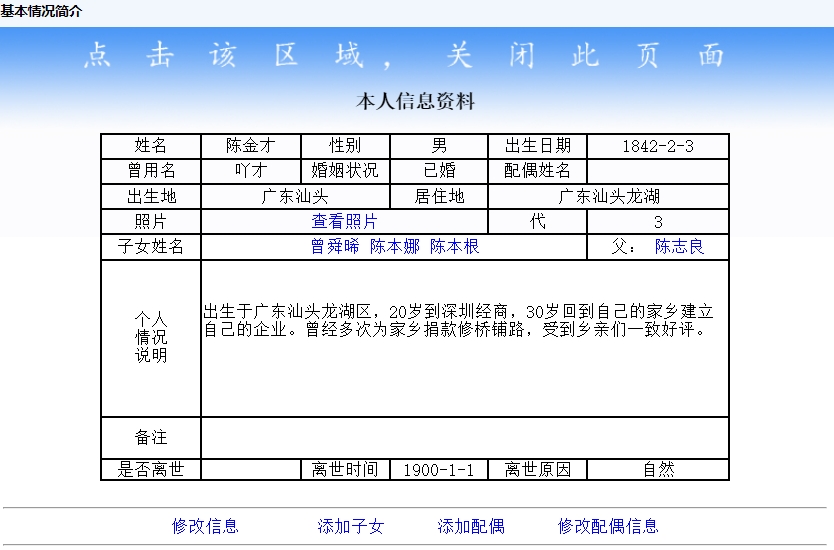Click the 本人信息资料 heading

click(x=415, y=101)
